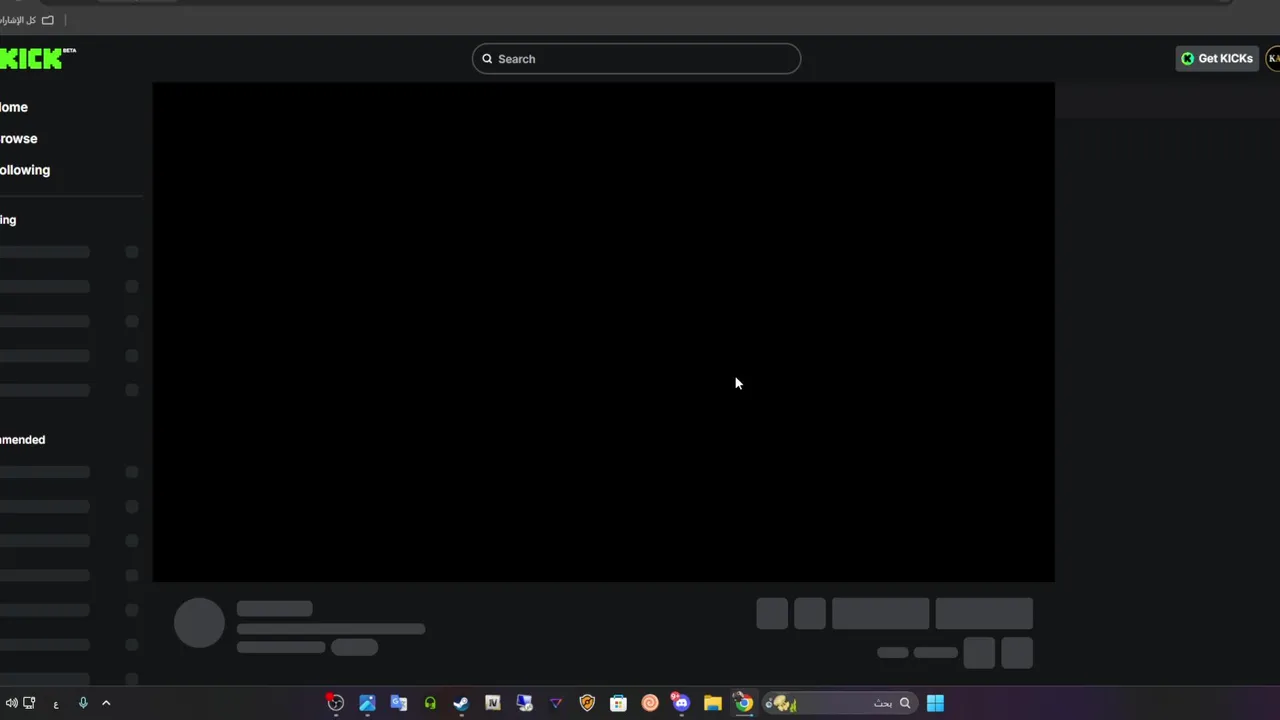Open the green headset app in taskbar
The width and height of the screenshot is (1280, 720).
[430, 703]
